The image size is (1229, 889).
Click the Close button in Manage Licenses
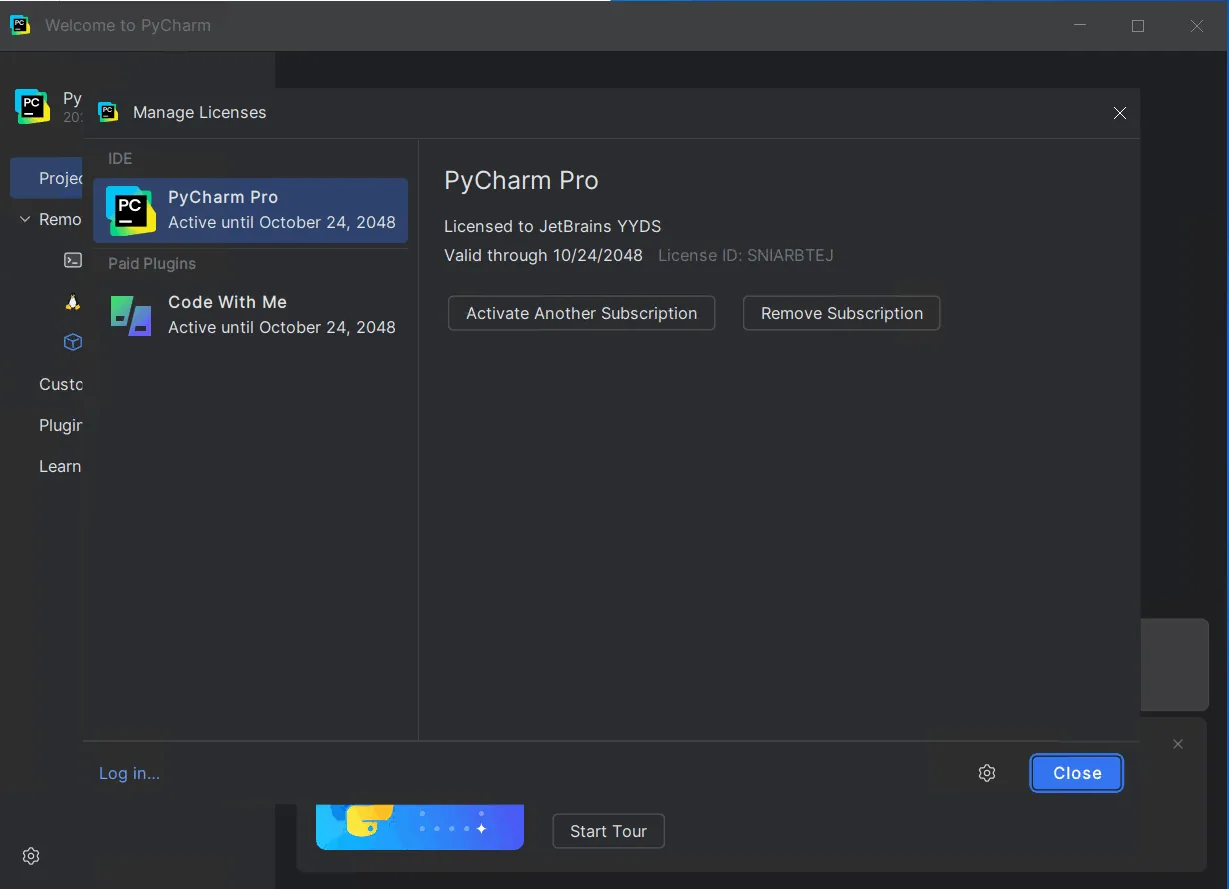(x=1077, y=773)
